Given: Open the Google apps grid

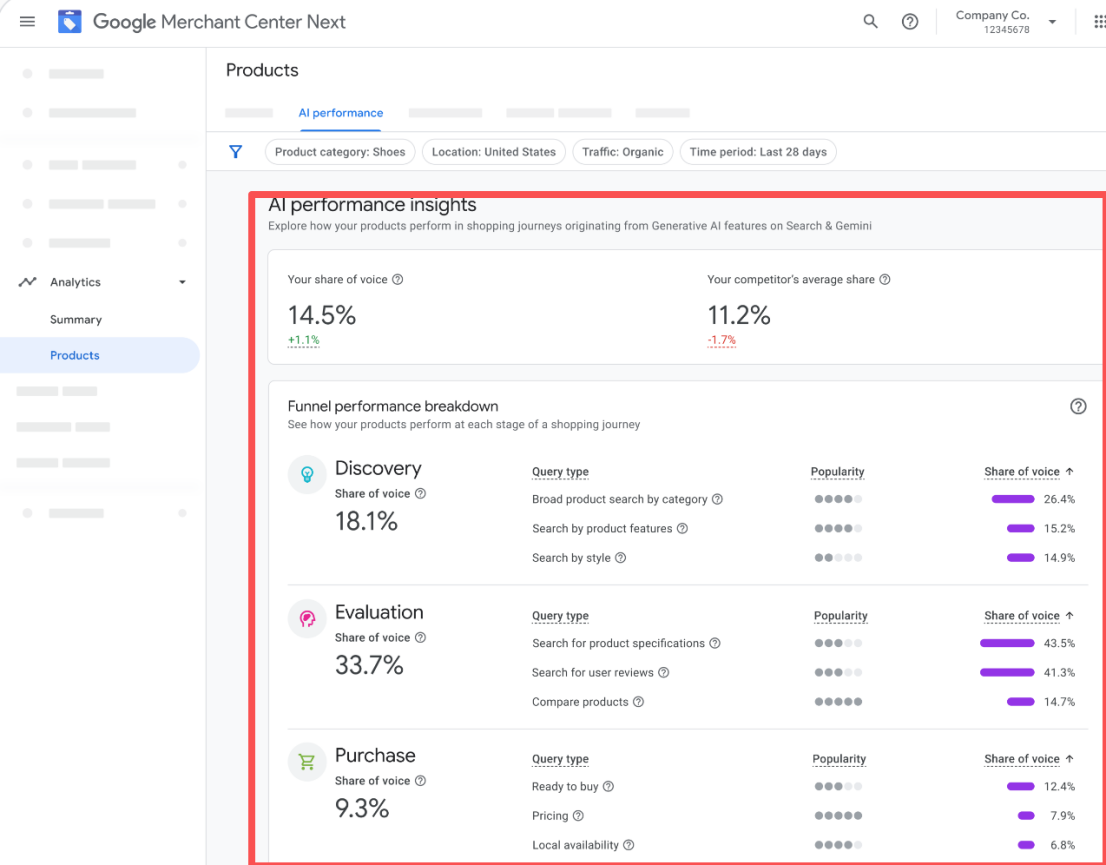Looking at the screenshot, I should 1099,22.
